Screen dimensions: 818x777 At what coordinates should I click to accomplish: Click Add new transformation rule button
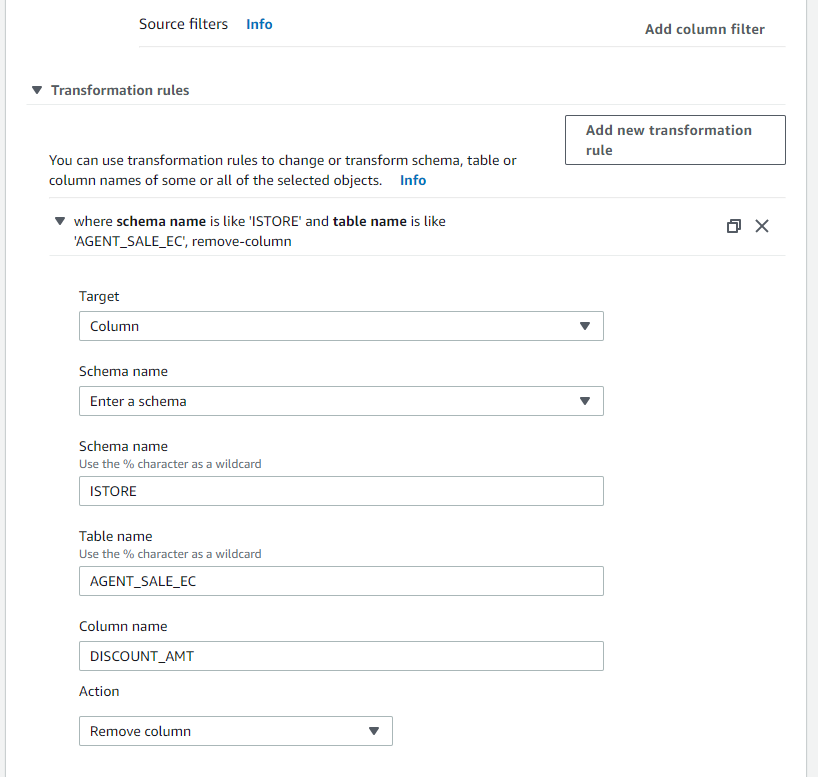pos(675,140)
